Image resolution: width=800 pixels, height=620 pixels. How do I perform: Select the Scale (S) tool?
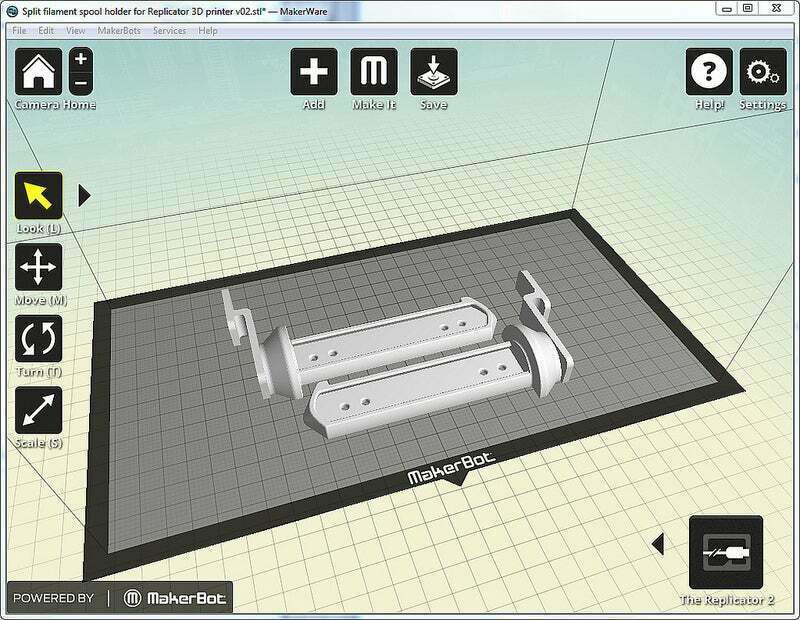(39, 410)
